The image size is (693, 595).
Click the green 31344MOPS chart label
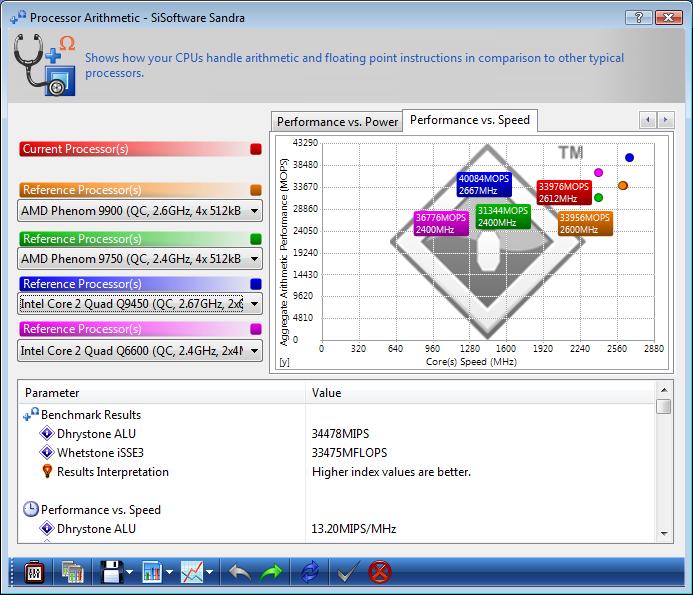[x=503, y=216]
